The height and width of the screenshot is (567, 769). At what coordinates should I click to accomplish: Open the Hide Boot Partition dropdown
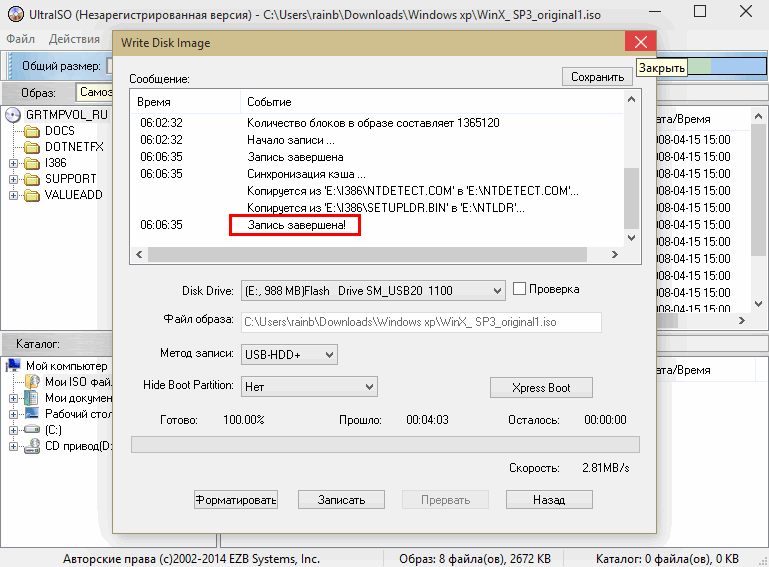309,387
